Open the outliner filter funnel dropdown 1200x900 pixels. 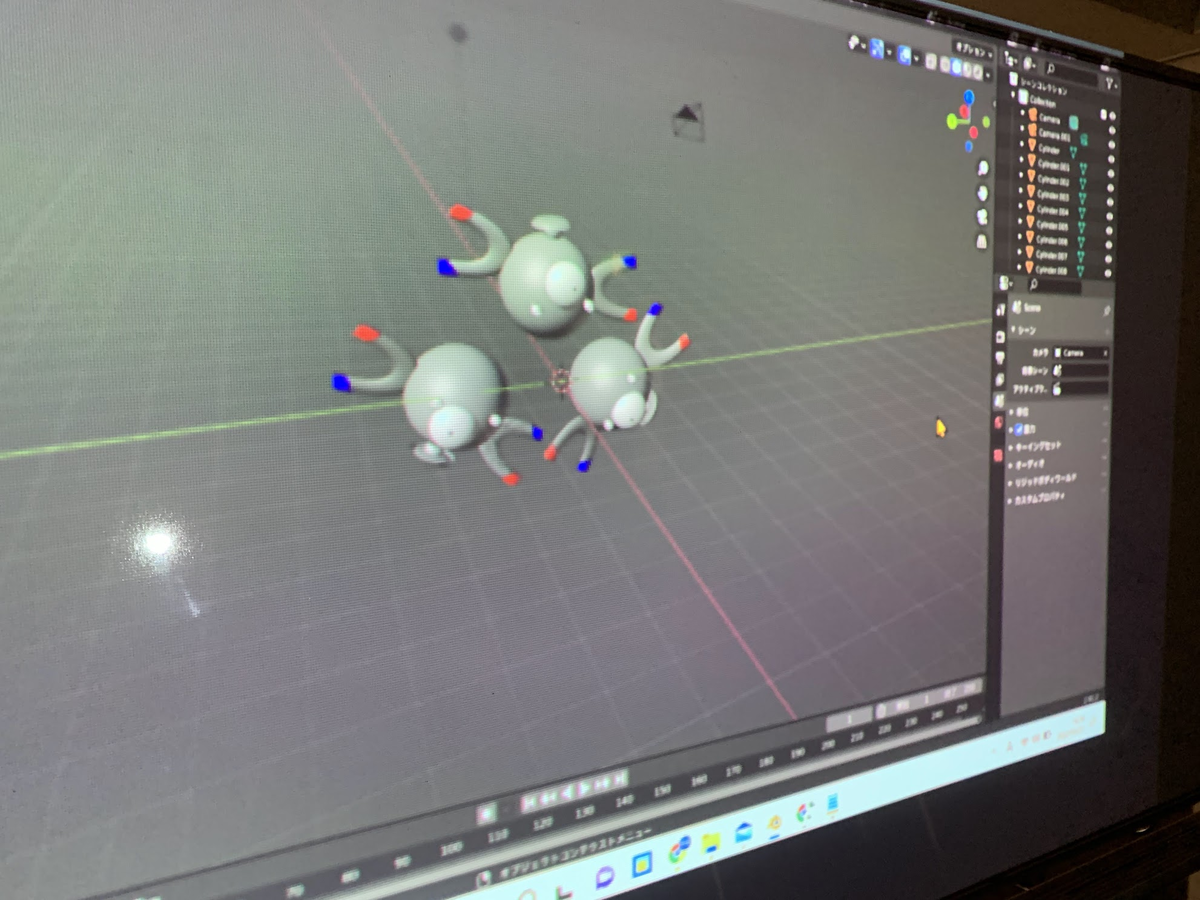tap(1111, 84)
